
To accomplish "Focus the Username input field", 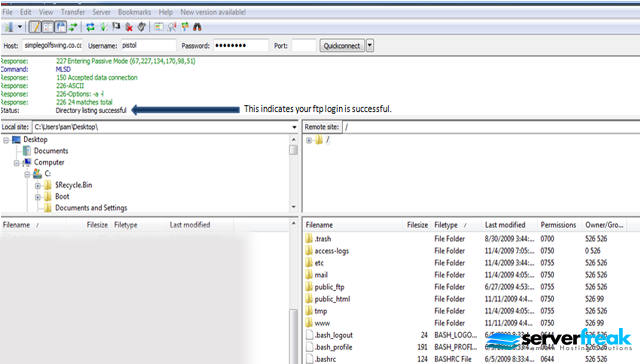I will [148, 45].
